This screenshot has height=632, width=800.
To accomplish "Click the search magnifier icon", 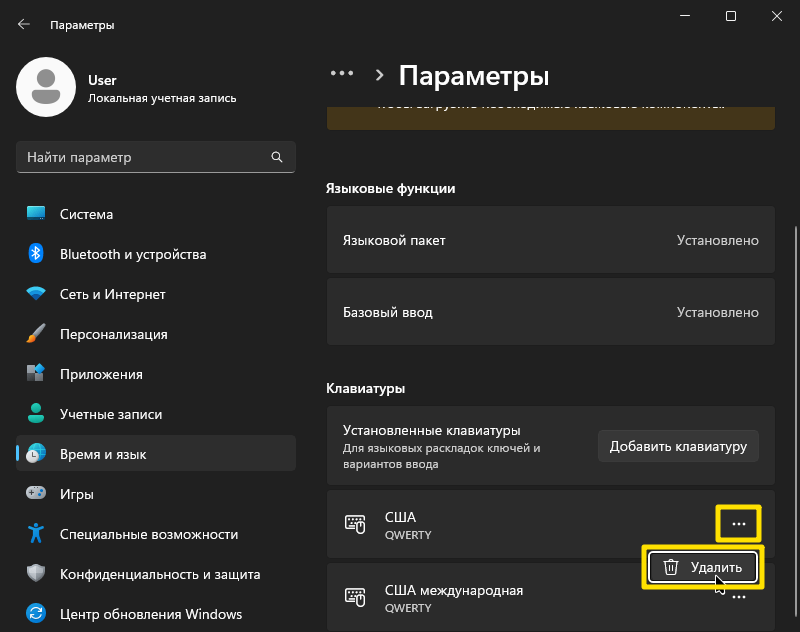I will point(277,158).
